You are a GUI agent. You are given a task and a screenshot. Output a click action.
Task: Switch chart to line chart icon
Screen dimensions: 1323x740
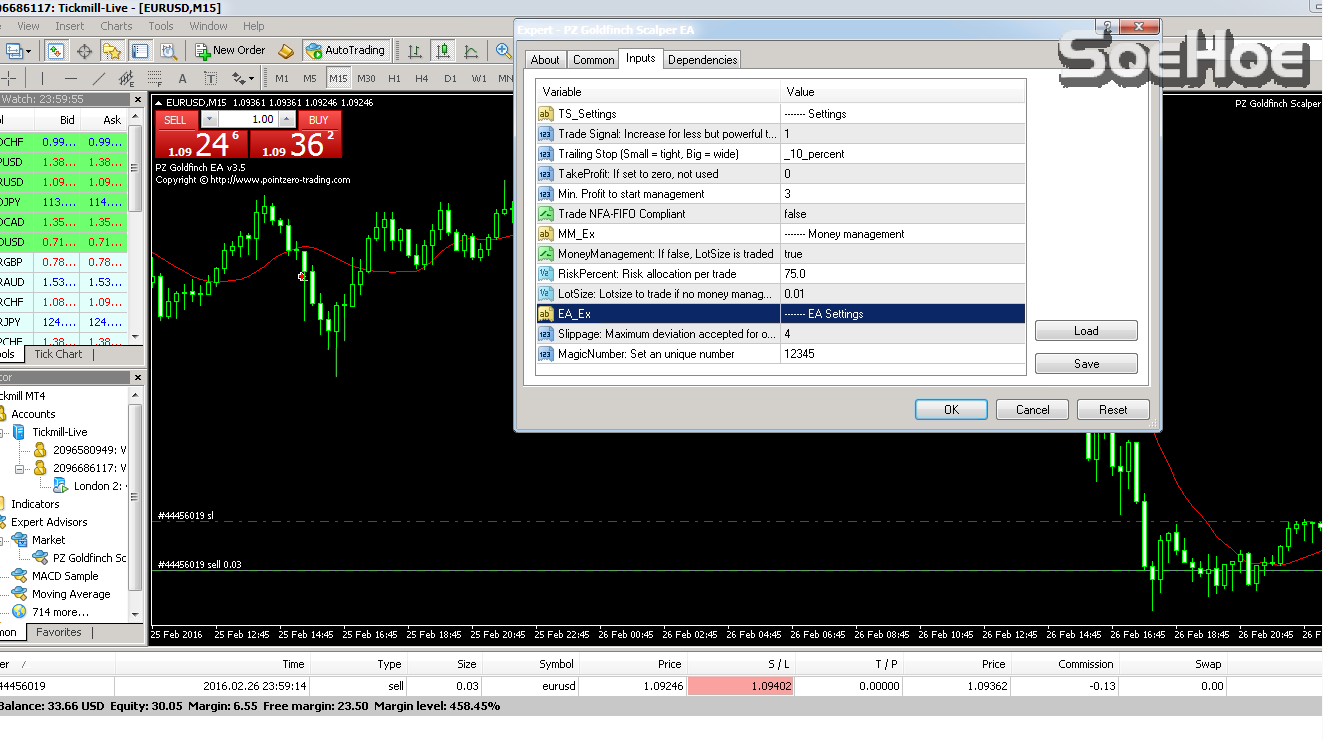[x=470, y=50]
